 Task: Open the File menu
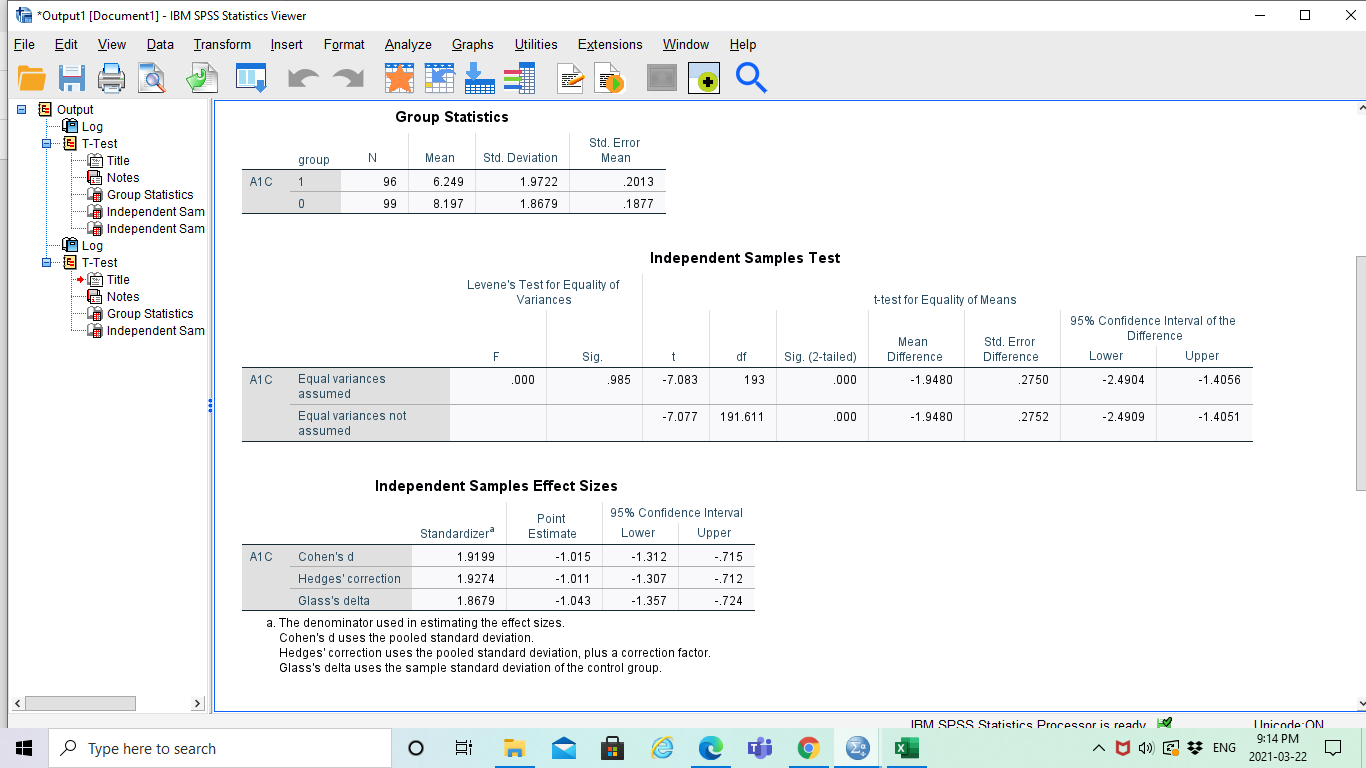pyautogui.click(x=24, y=44)
